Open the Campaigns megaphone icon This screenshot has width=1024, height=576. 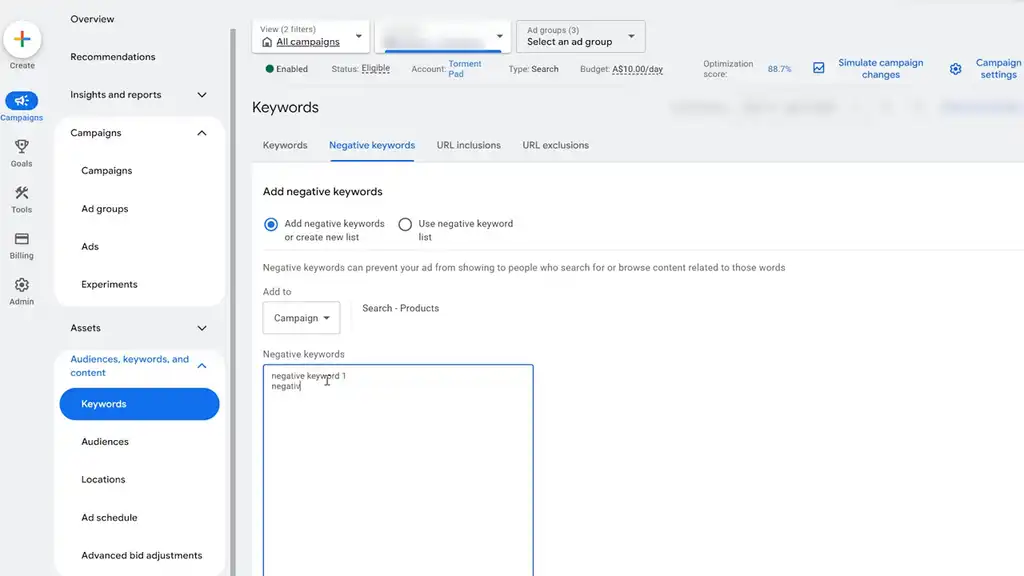[x=22, y=101]
